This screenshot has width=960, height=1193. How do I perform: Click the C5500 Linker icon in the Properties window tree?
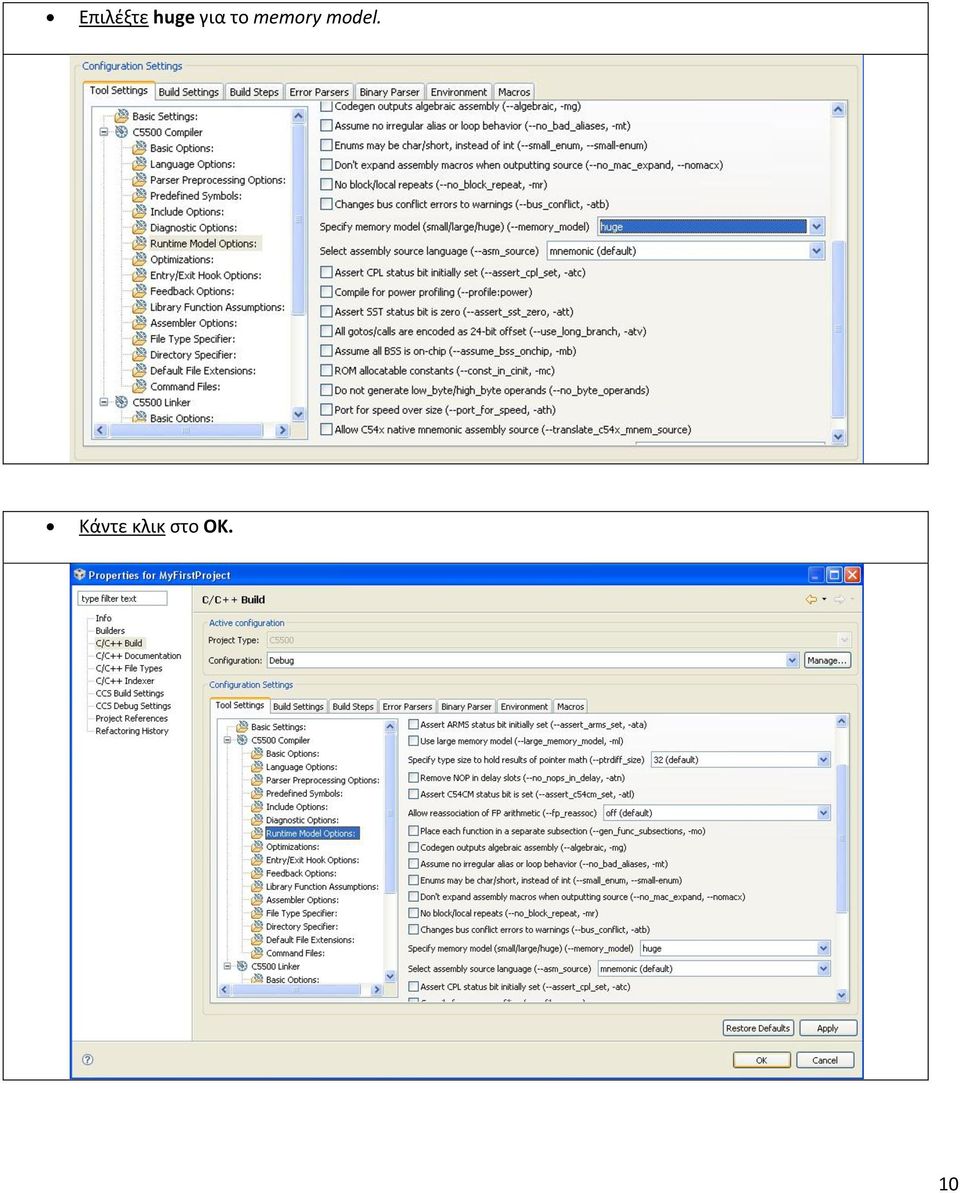click(x=242, y=966)
